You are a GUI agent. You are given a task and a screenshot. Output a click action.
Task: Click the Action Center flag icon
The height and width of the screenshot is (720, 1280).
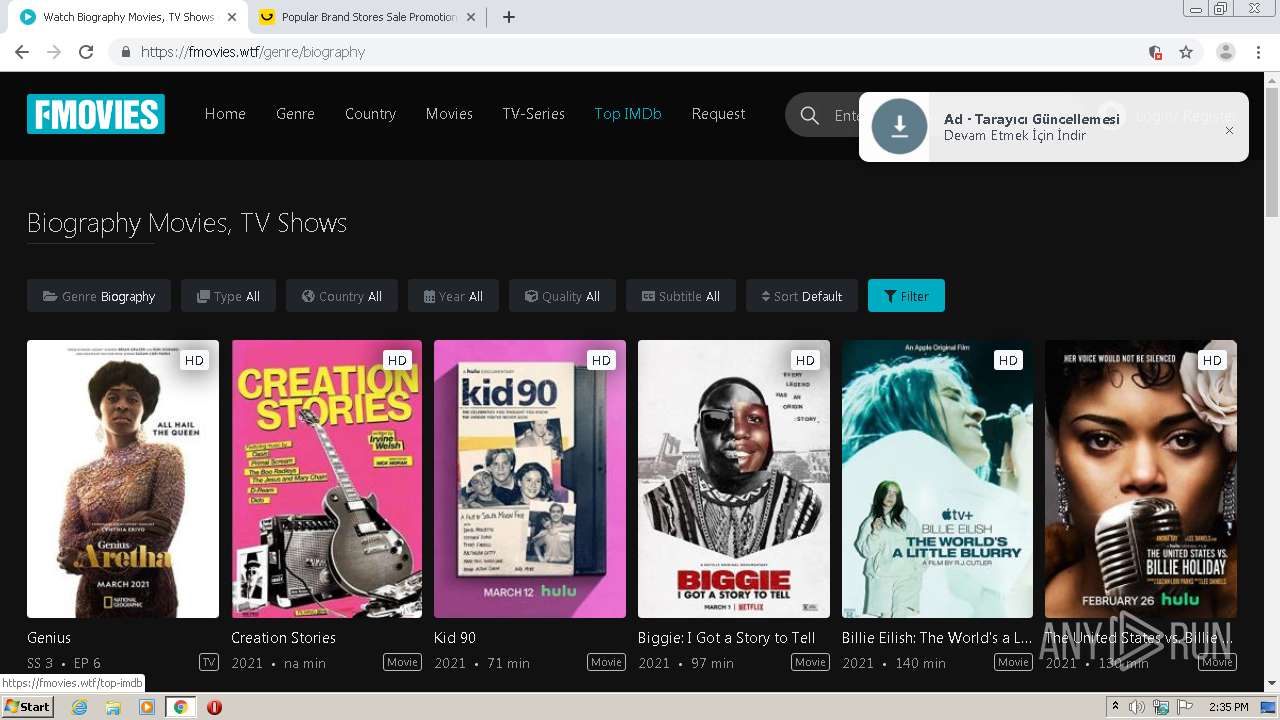click(1185, 707)
